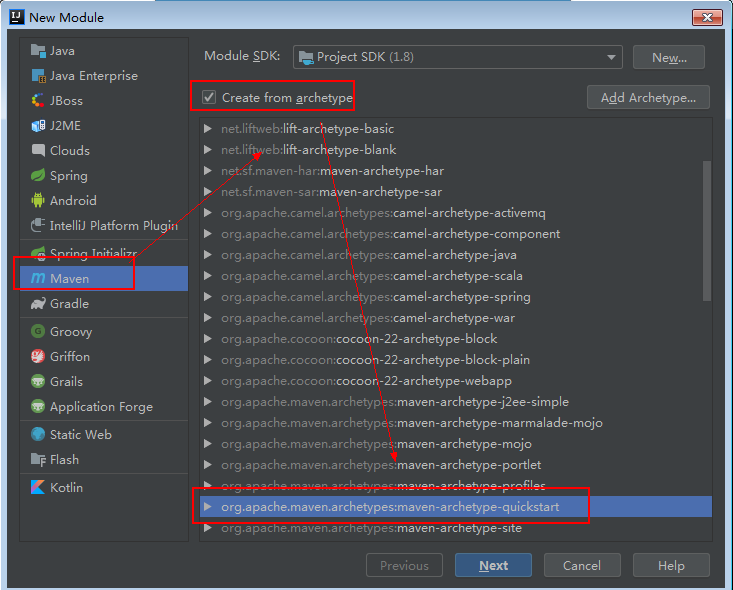Screen dimensions: 733x590
Task: Select maven-archetype-quickstart row
Action: [x=456, y=507]
